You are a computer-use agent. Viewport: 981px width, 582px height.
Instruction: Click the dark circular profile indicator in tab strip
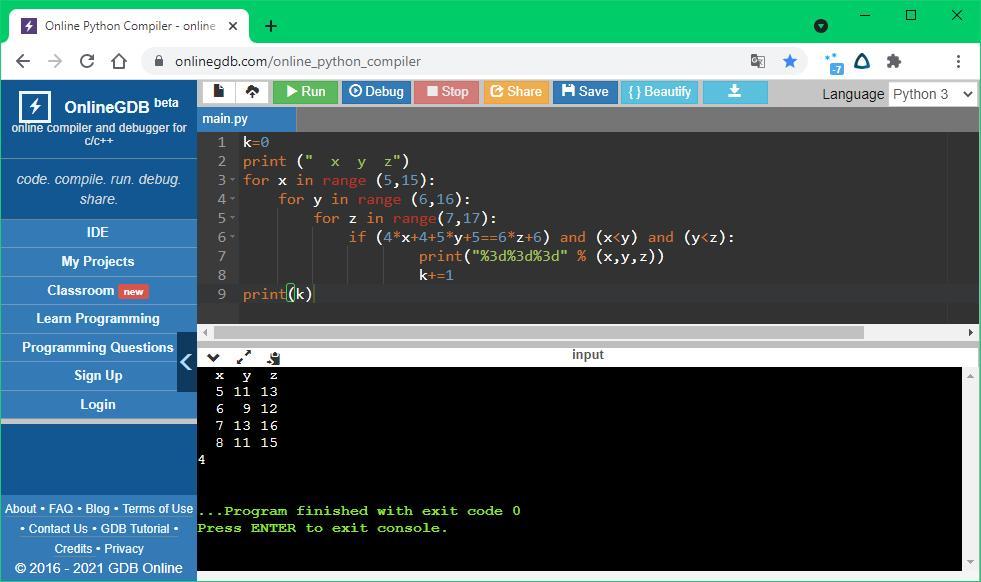point(821,26)
